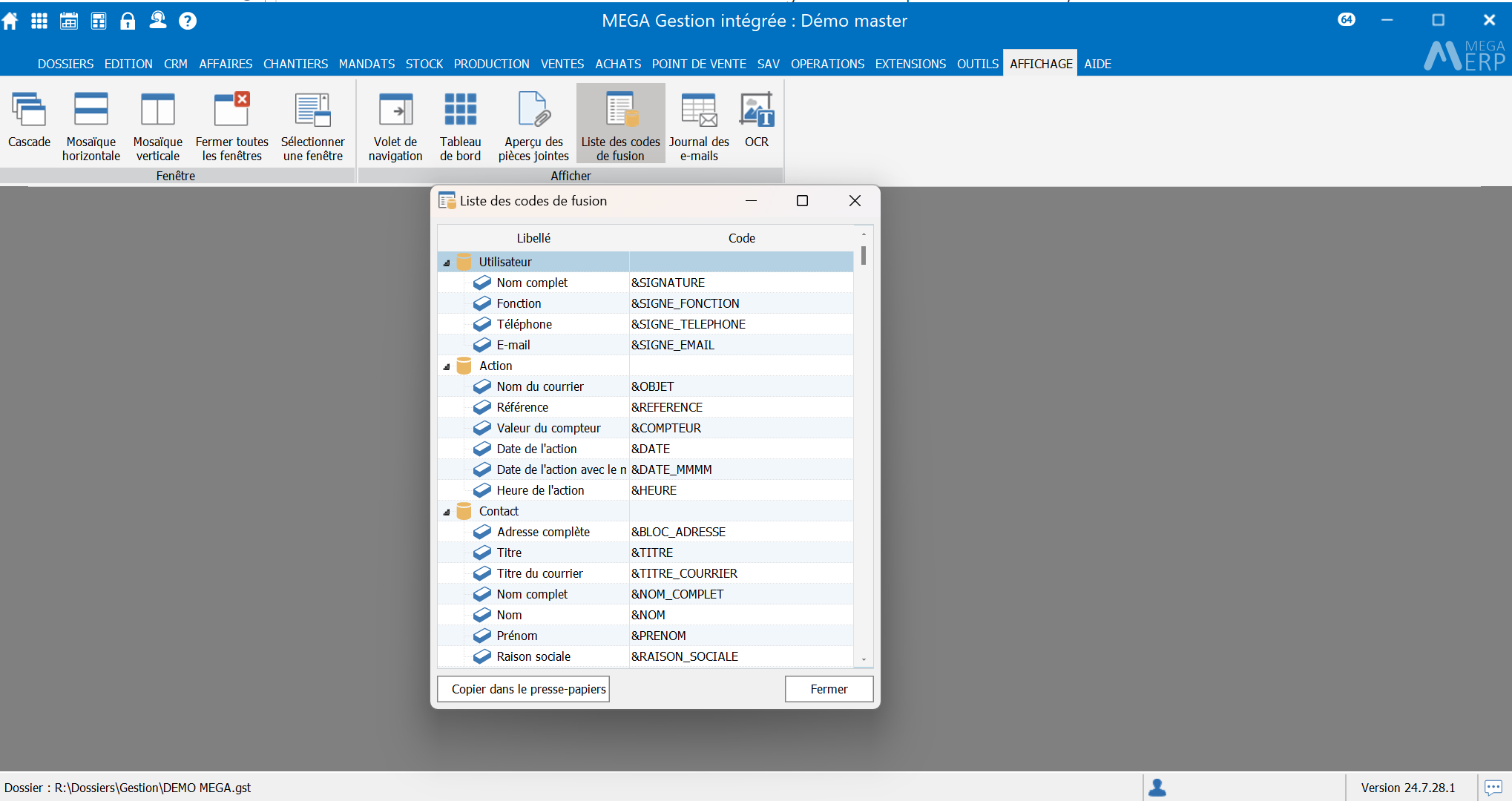The width and height of the screenshot is (1512, 801).
Task: Switch to the AFFICHAGE tab
Action: pos(1041,64)
